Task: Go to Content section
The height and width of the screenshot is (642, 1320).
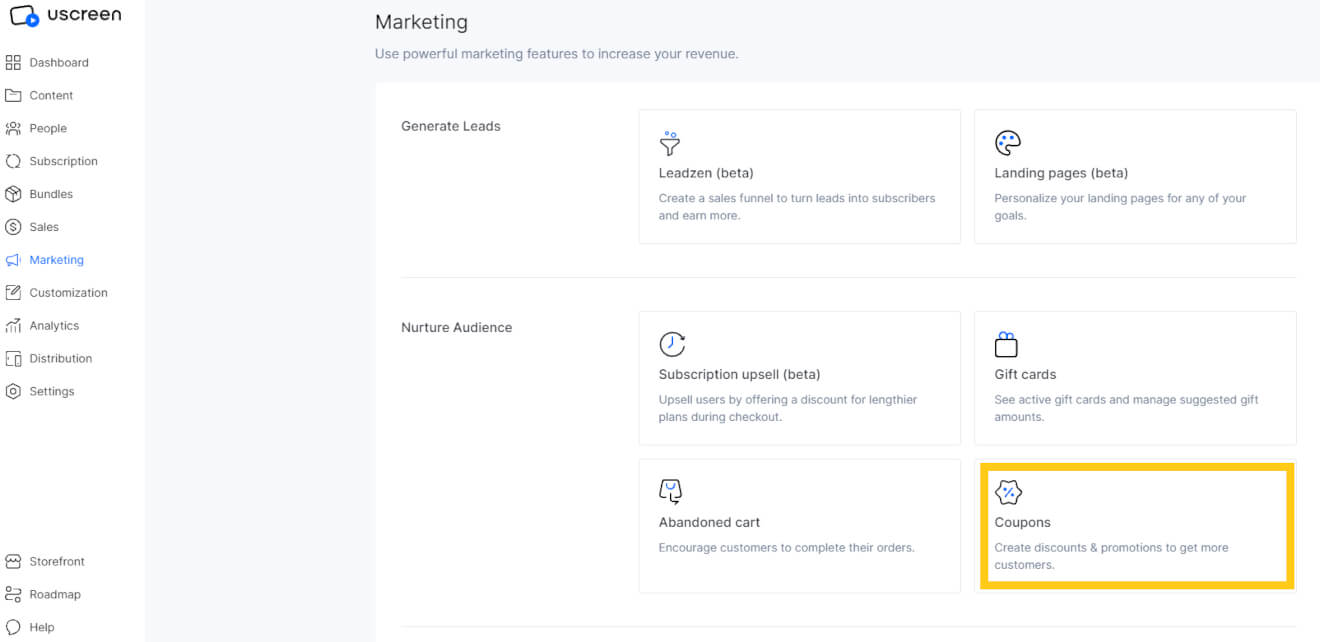Action: 51,96
